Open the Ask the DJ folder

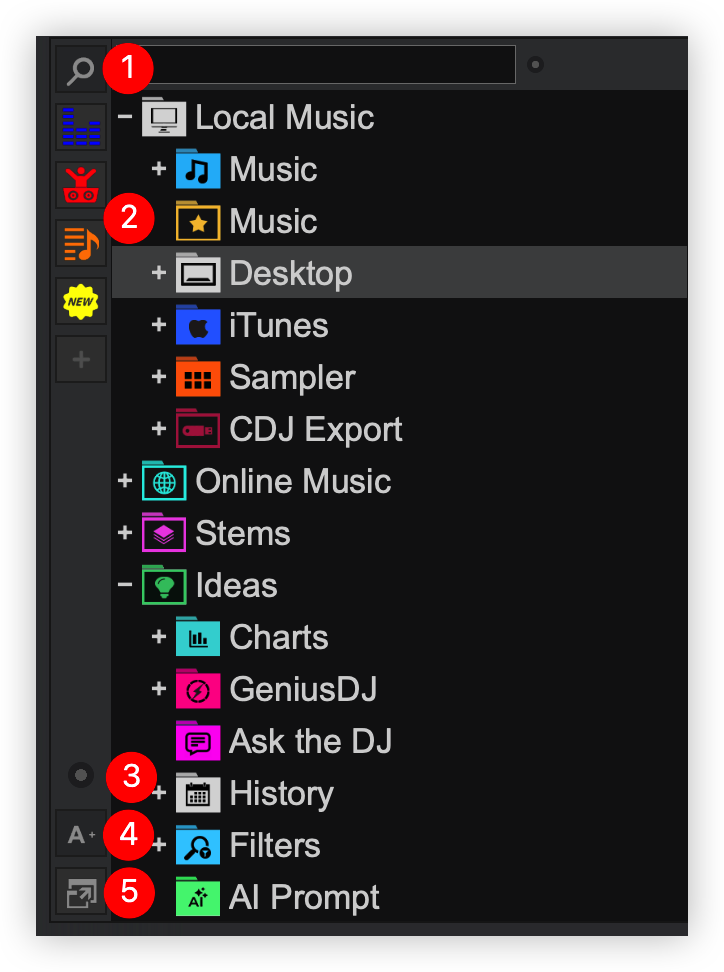tap(310, 741)
